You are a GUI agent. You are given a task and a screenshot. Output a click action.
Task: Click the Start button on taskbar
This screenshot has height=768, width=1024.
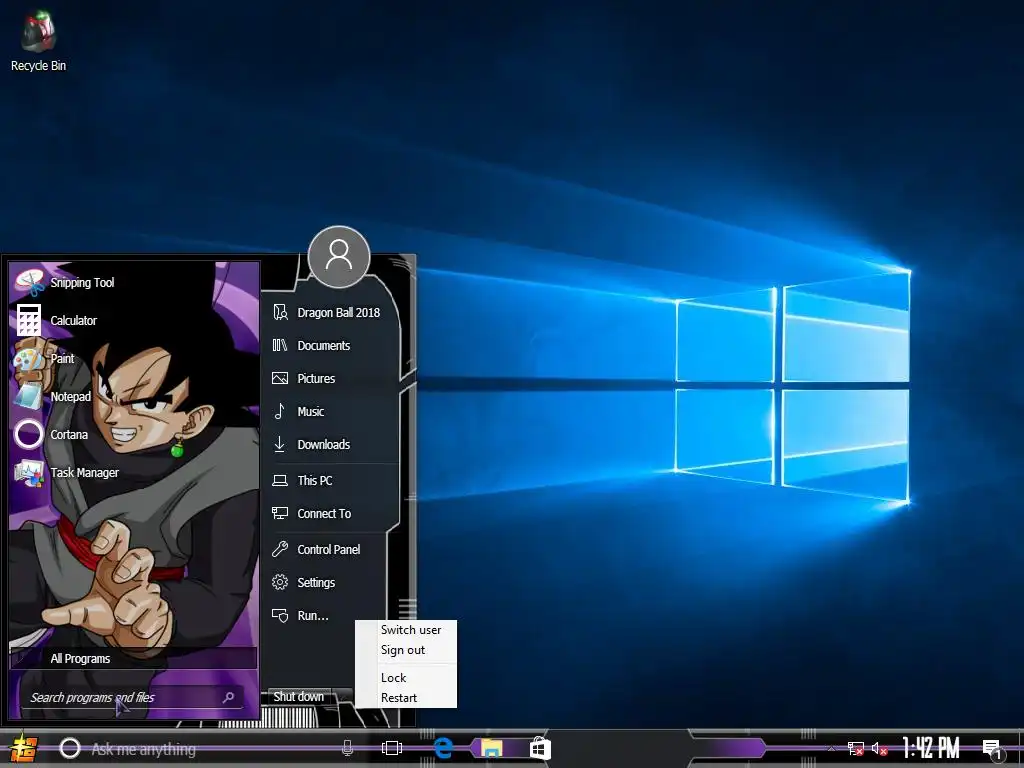click(25, 748)
